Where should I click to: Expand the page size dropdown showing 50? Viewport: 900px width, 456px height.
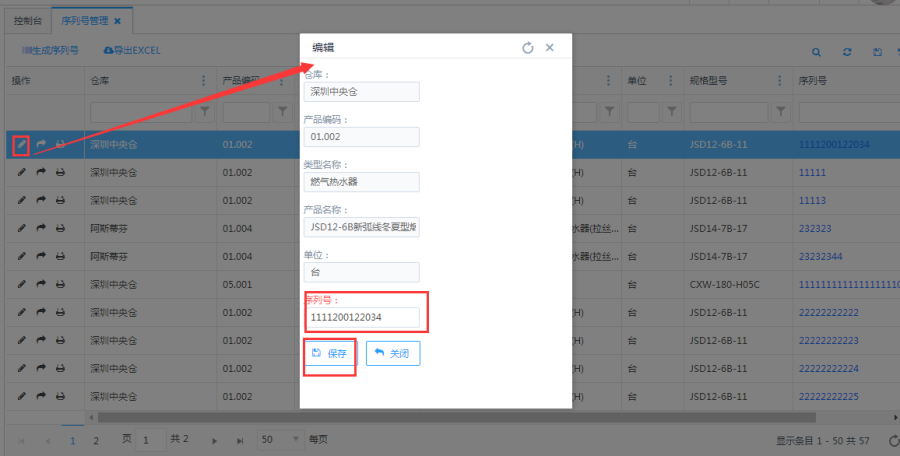point(295,439)
